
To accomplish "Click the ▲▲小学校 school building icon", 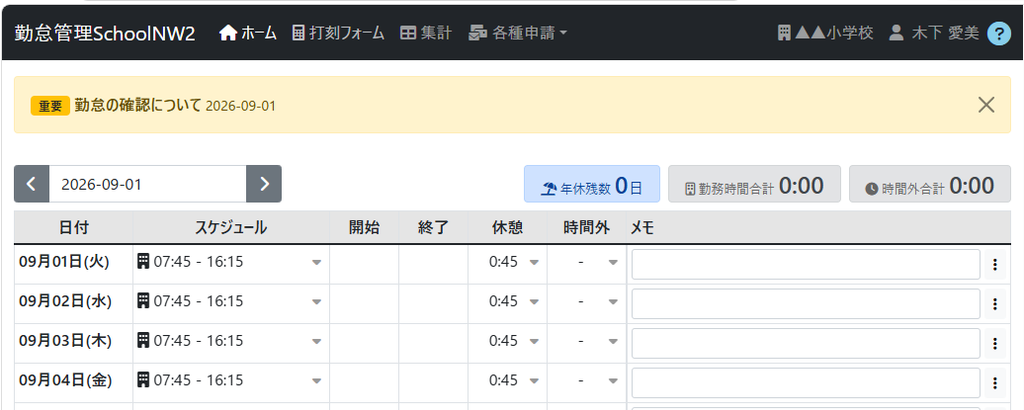I will pyautogui.click(x=784, y=33).
